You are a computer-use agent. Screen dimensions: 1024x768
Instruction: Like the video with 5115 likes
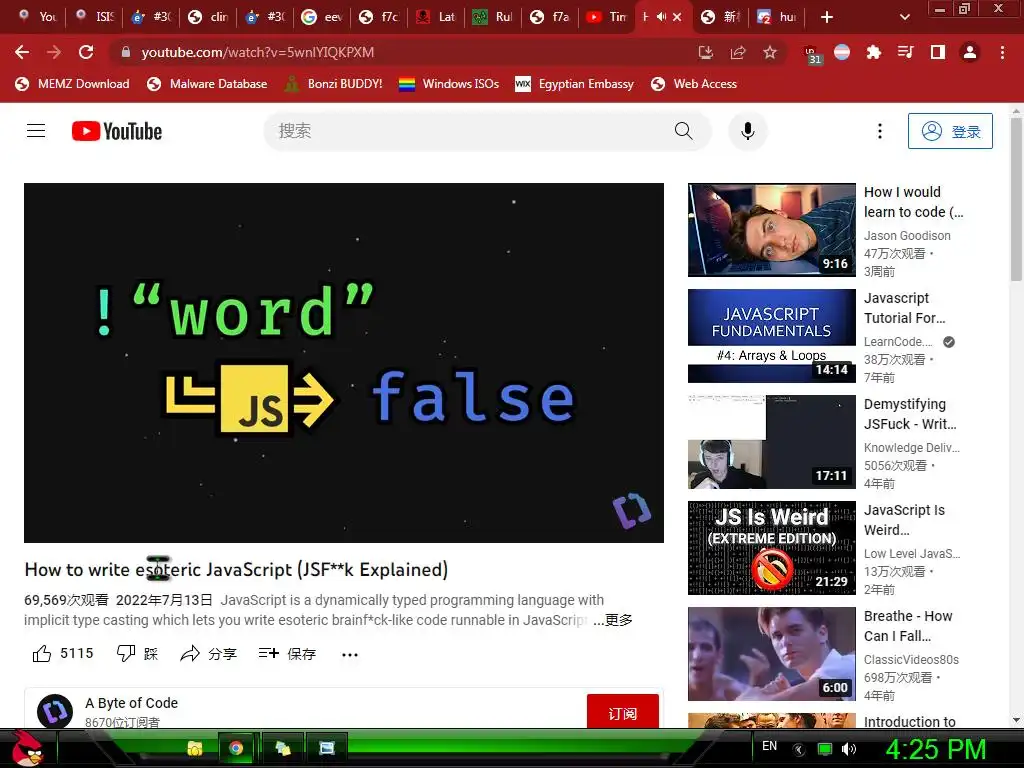63,654
